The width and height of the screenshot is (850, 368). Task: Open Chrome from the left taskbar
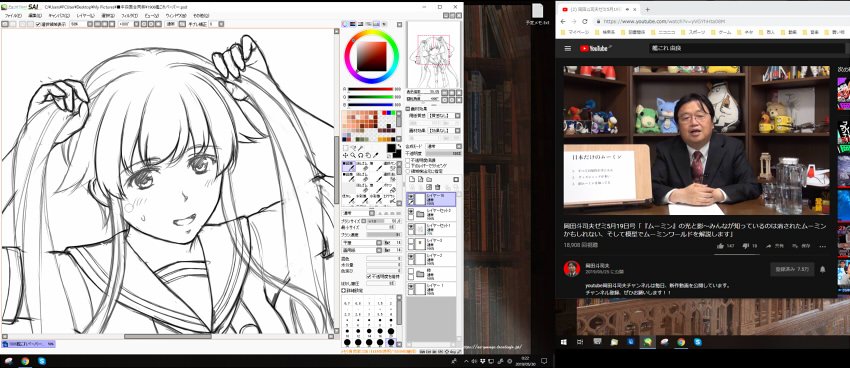(x=25, y=361)
